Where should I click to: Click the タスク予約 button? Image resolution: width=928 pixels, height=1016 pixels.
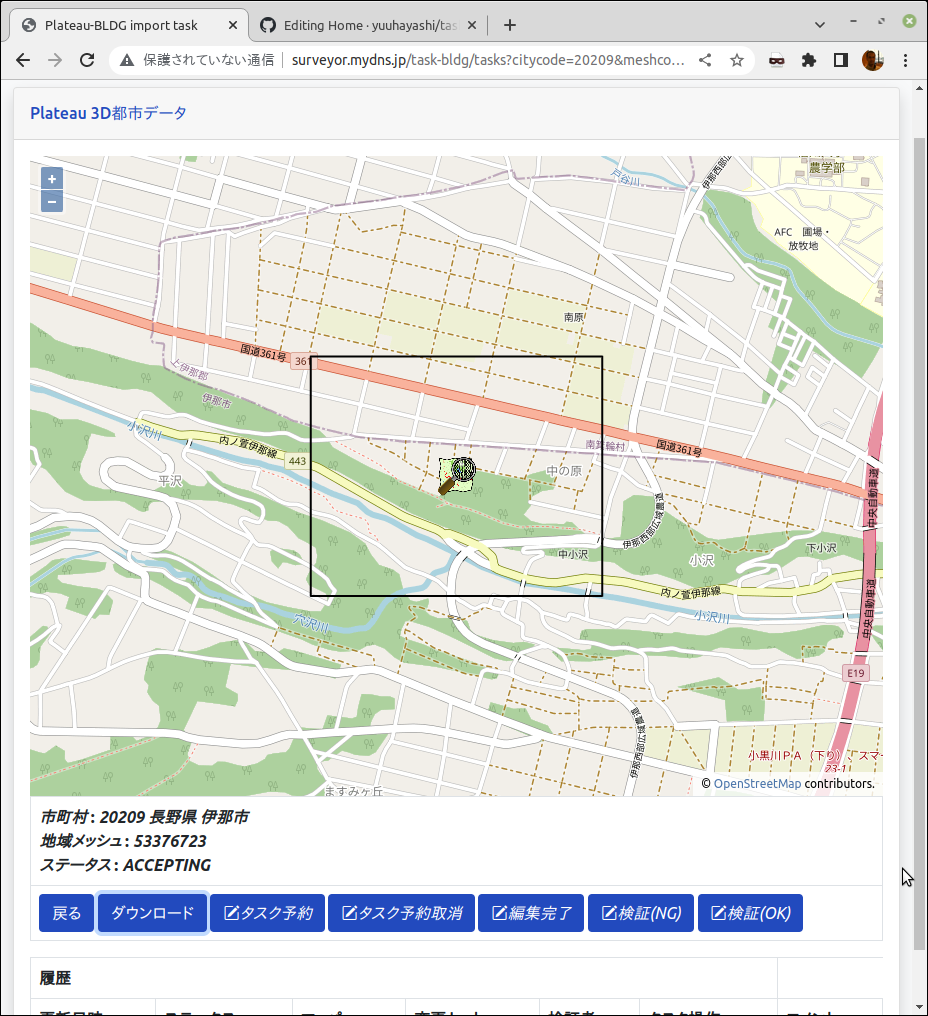[x=267, y=913]
